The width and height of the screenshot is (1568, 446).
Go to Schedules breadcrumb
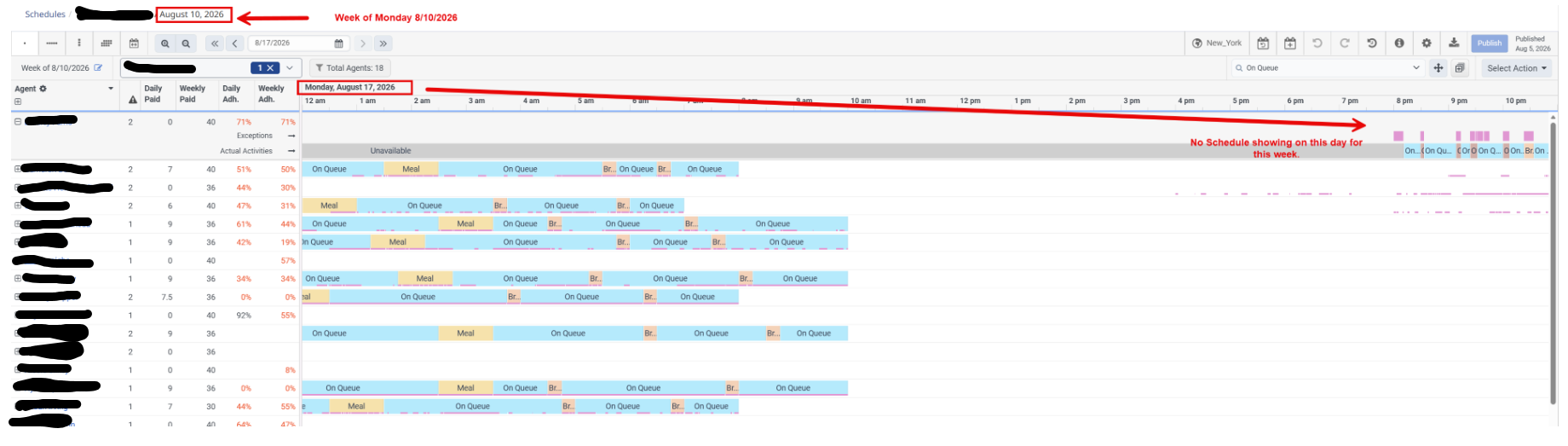click(45, 14)
